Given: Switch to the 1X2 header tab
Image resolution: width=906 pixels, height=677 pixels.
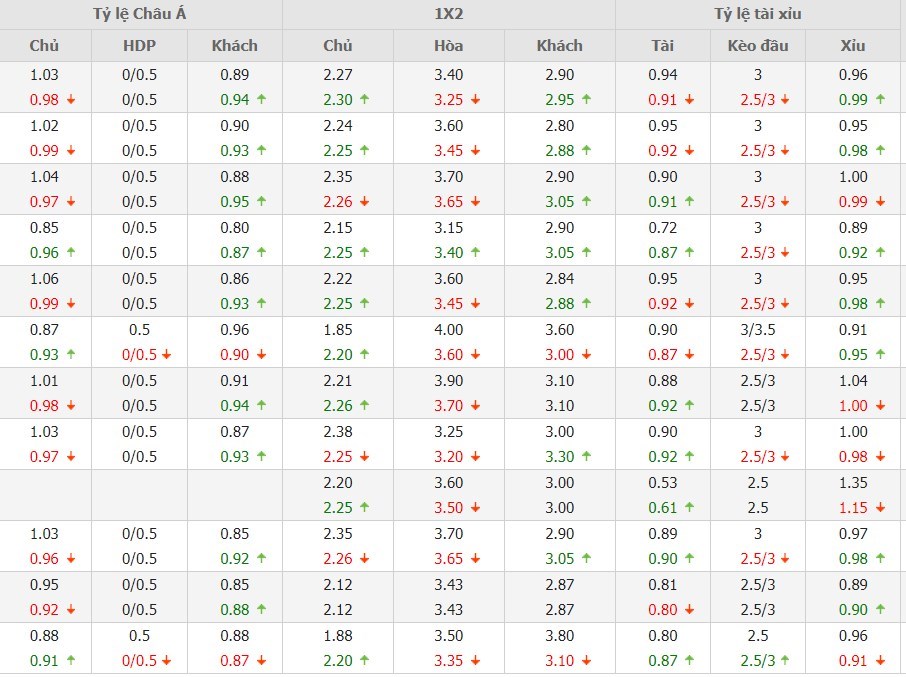Looking at the screenshot, I should 448,14.
